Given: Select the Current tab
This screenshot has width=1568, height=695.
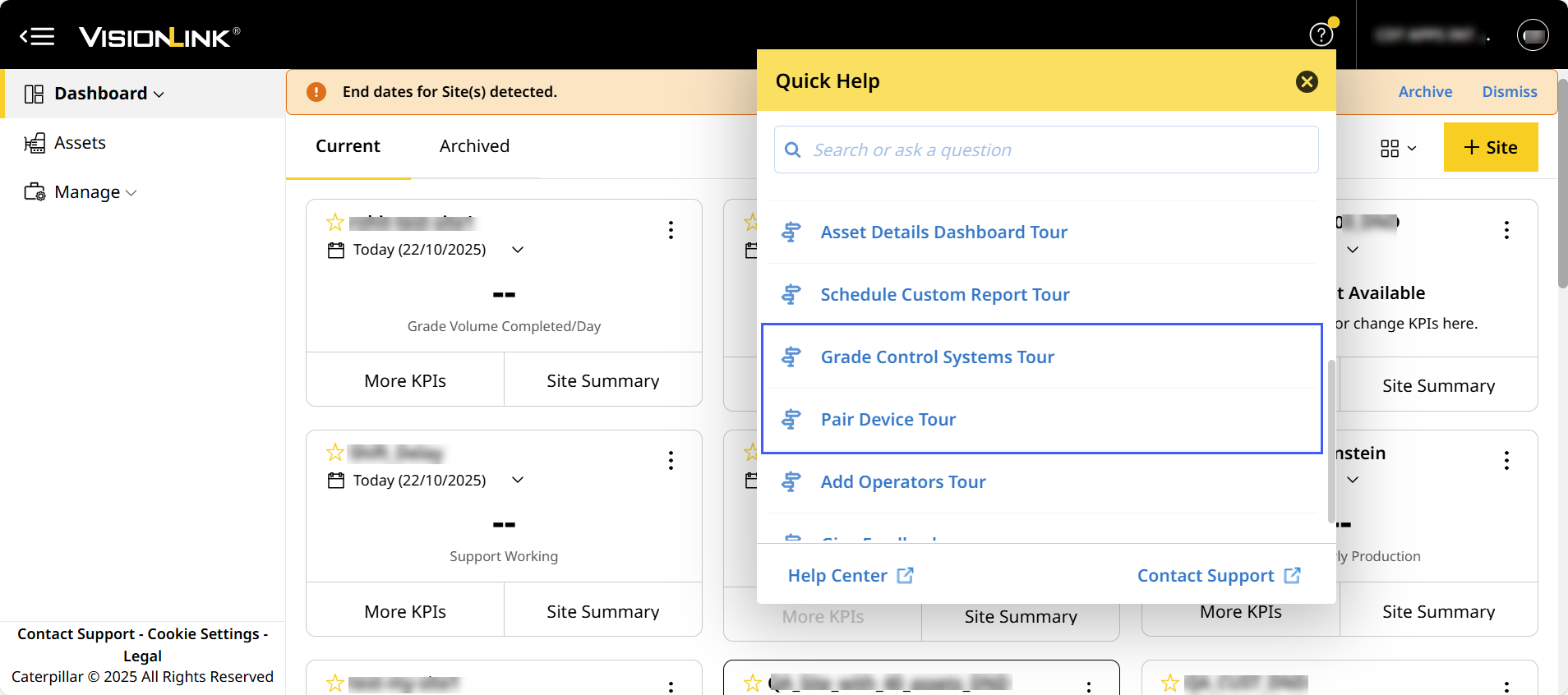Looking at the screenshot, I should point(348,146).
